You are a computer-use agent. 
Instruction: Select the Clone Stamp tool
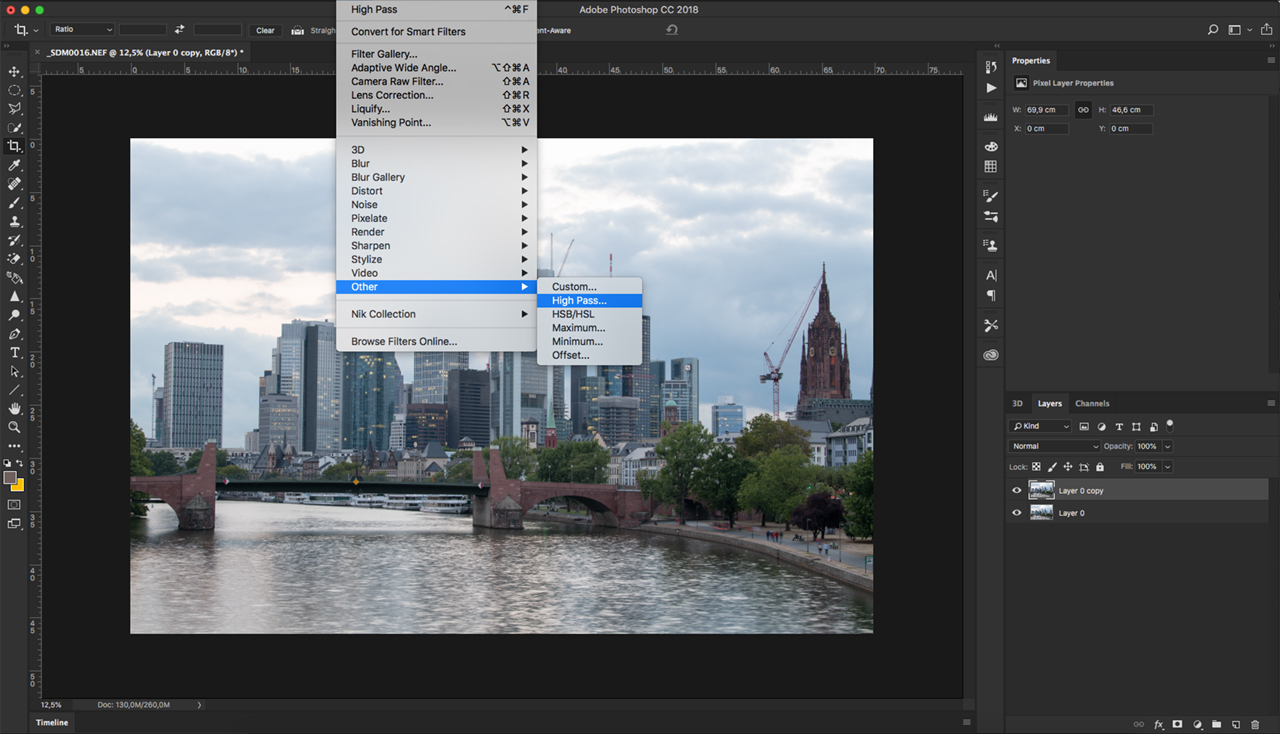[x=15, y=221]
